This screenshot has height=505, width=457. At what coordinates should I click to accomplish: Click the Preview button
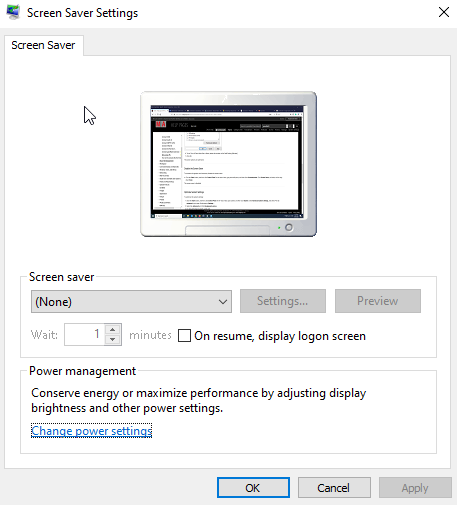(x=378, y=301)
